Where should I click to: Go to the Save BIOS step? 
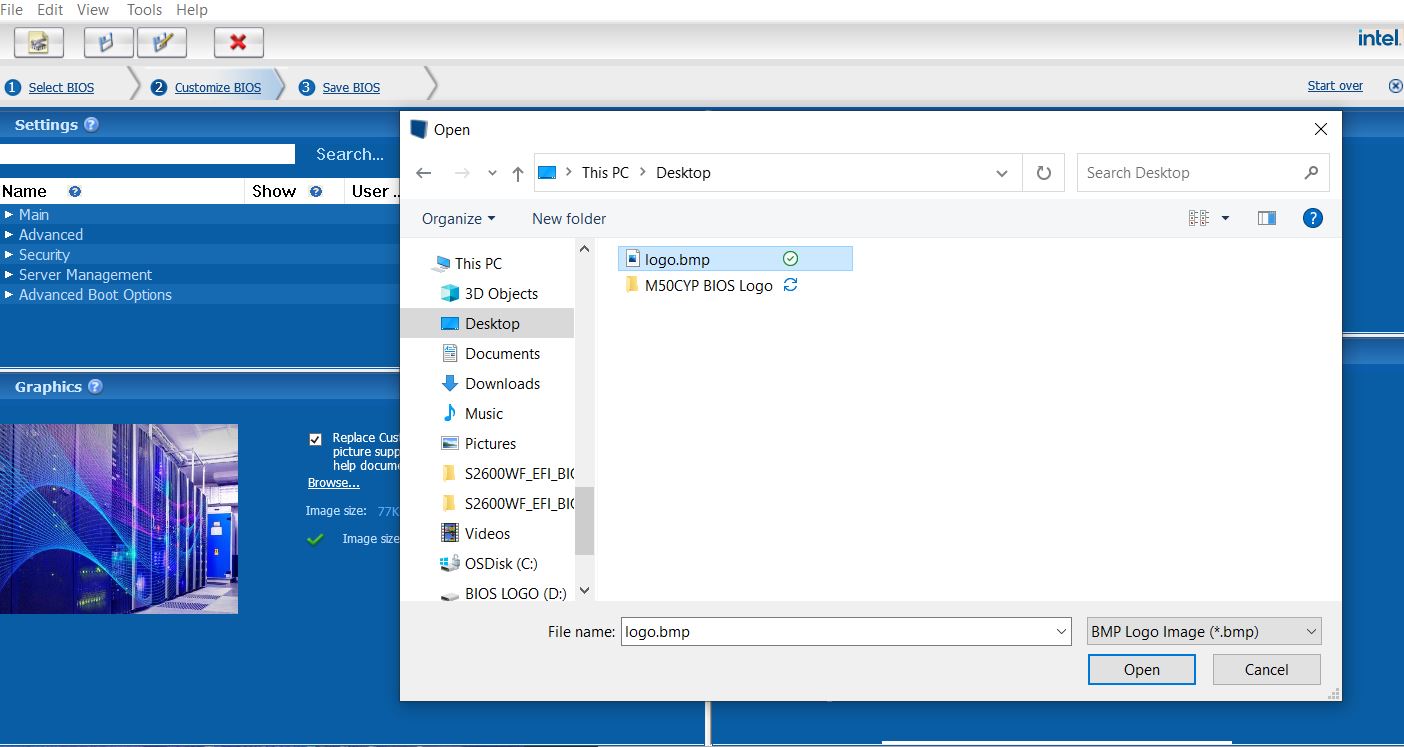[350, 87]
